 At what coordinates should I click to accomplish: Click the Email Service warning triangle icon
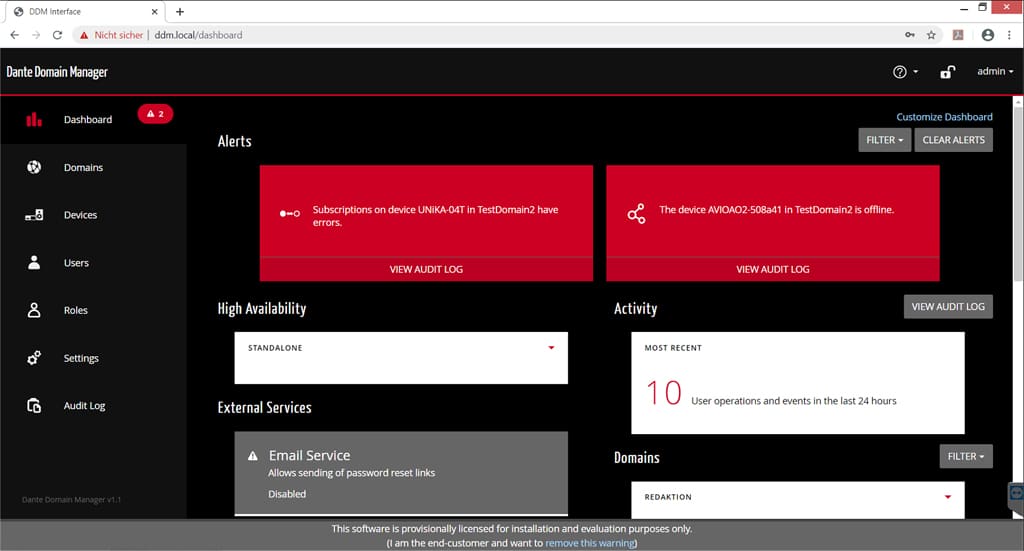tap(253, 456)
